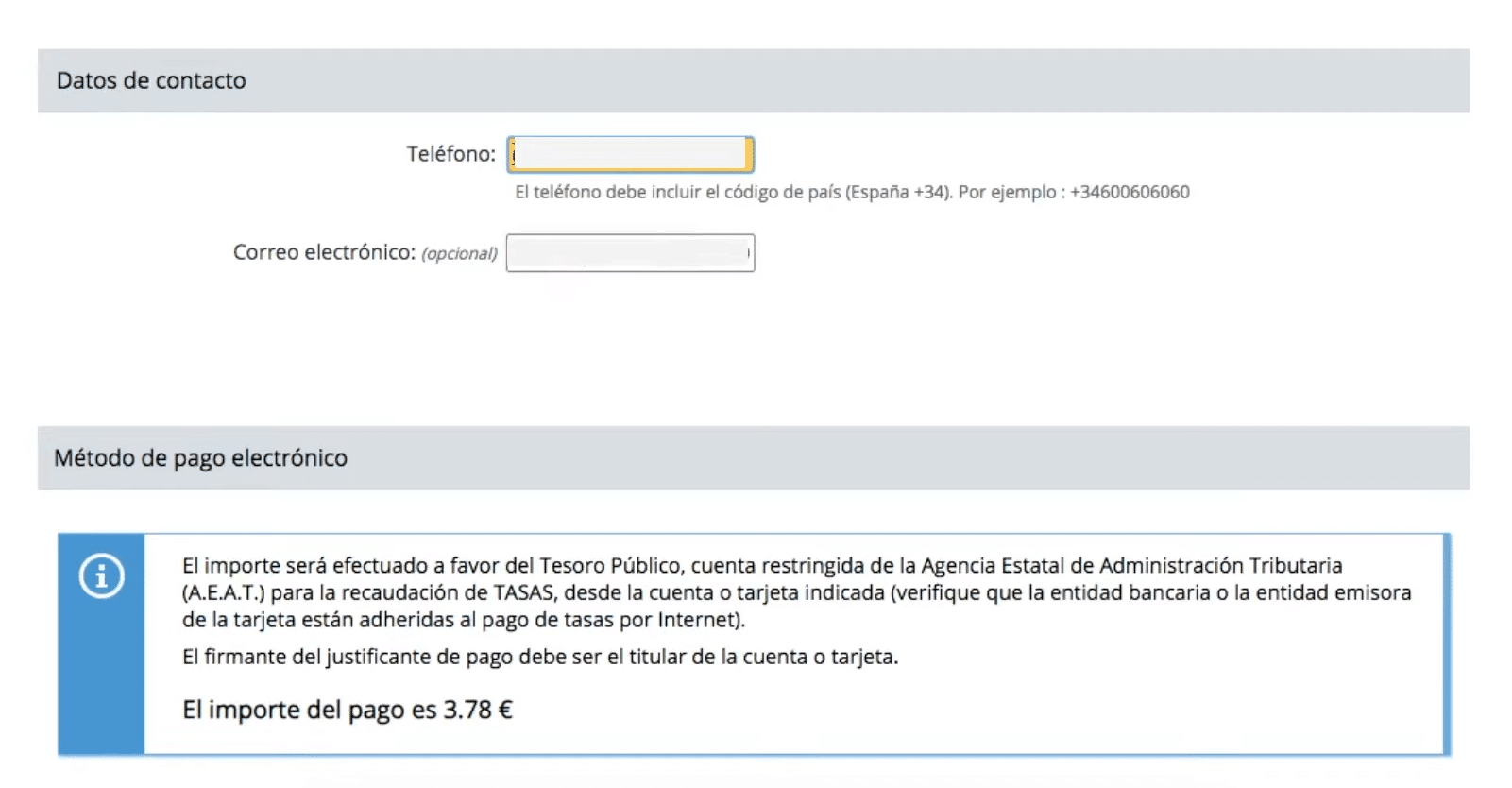Image resolution: width=1512 pixels, height=788 pixels.
Task: Click the blue sidebar of the info box
Action: 101,644
